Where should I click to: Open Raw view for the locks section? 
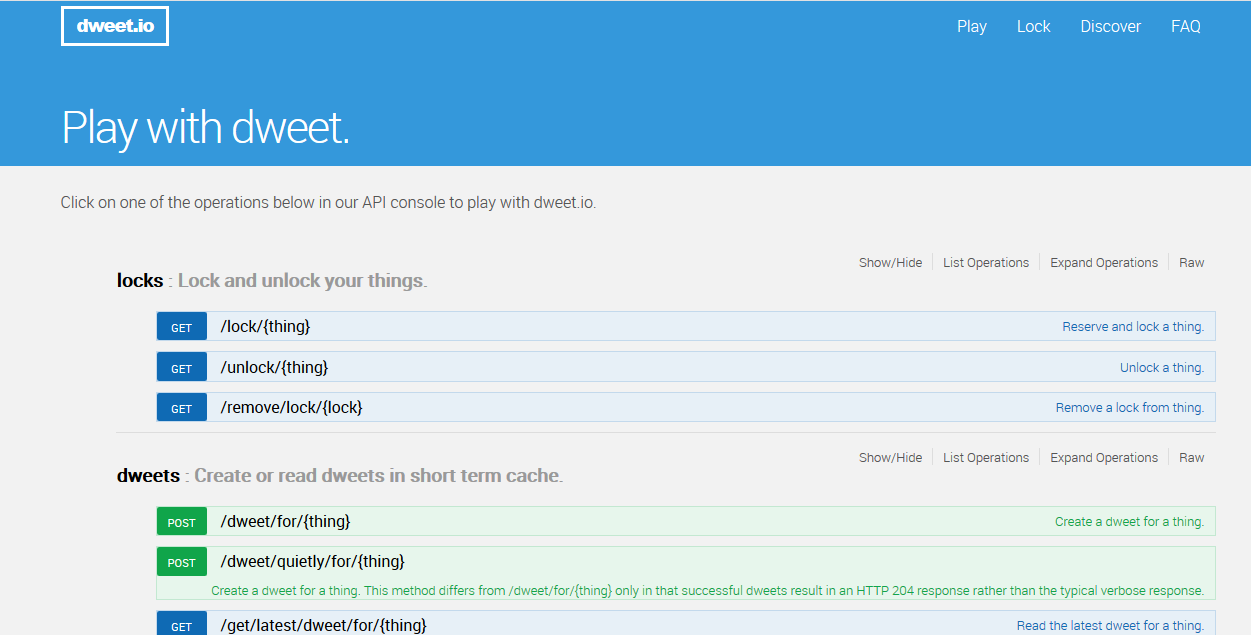click(x=1192, y=263)
